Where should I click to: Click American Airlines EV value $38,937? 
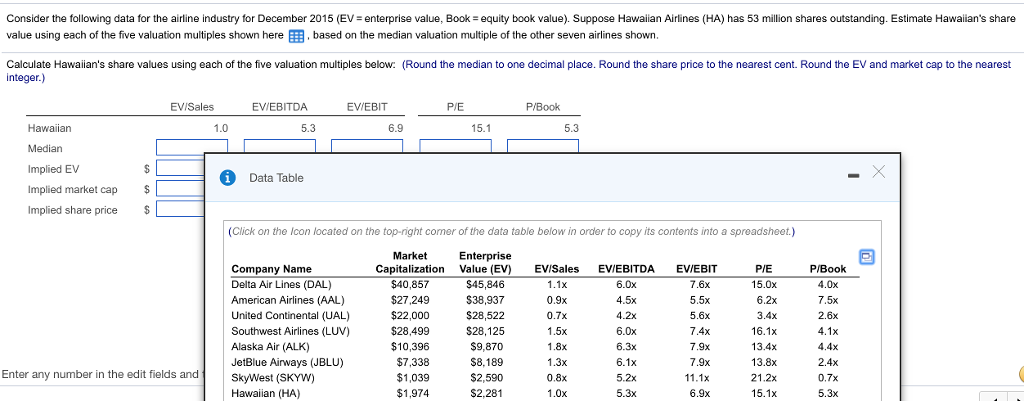click(485, 300)
